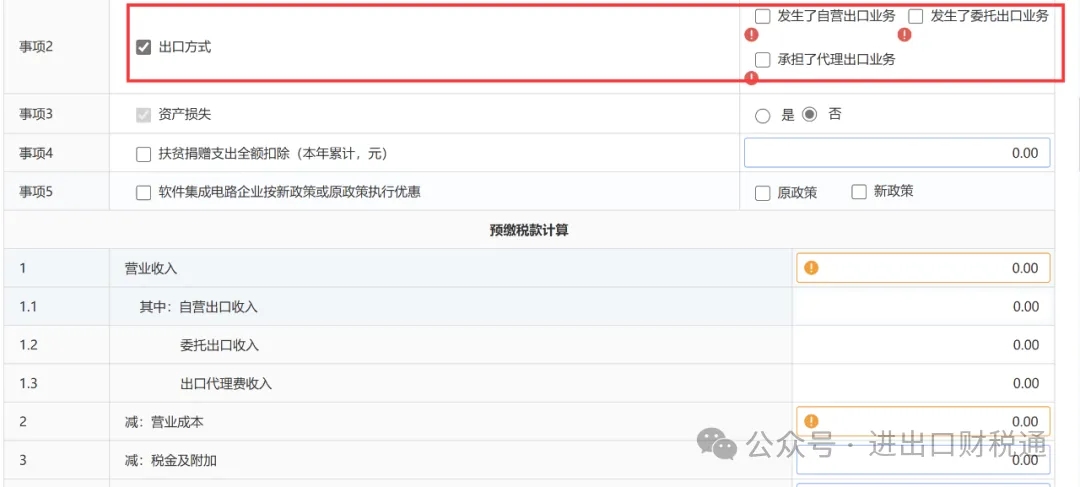
Task: Focus the 营业收入 amount input
Action: (x=930, y=268)
